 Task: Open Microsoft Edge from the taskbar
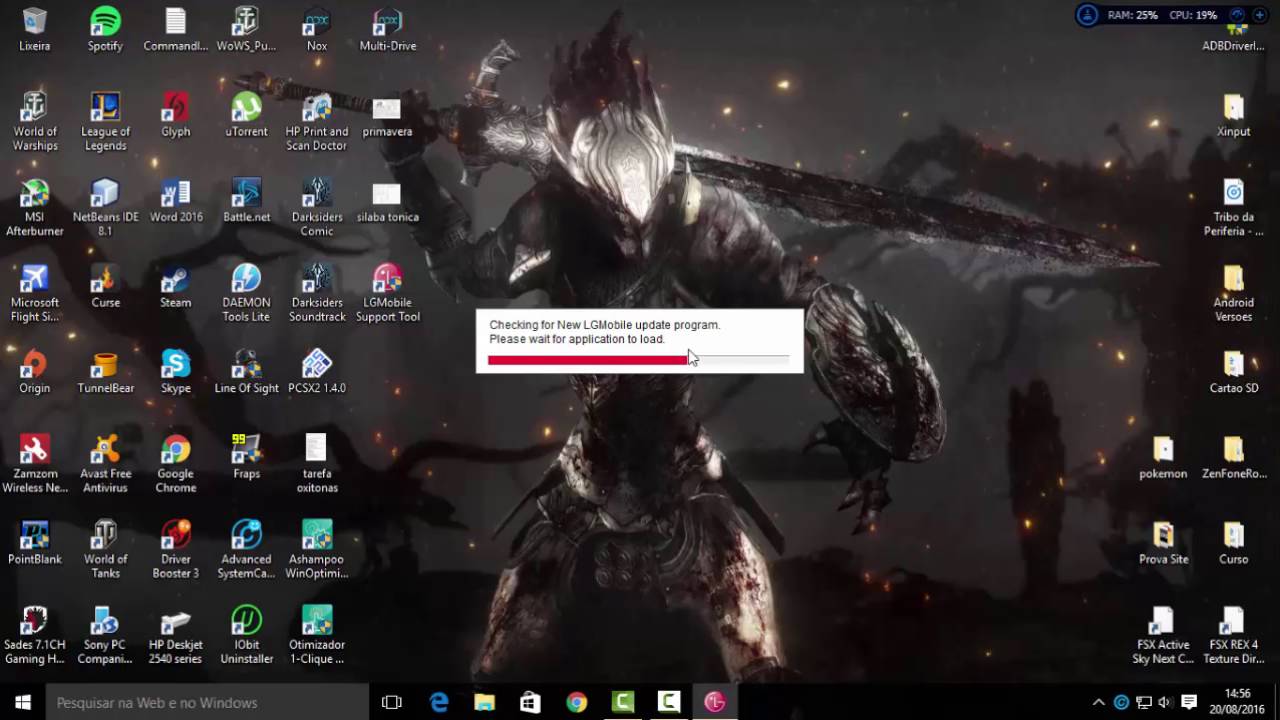[x=439, y=702]
